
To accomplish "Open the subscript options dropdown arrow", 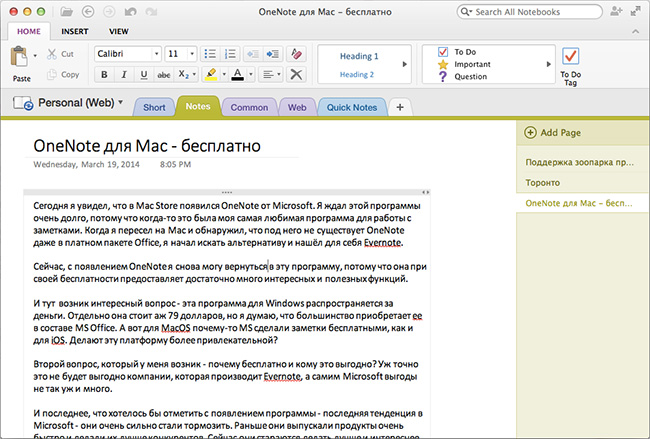I will coord(194,75).
